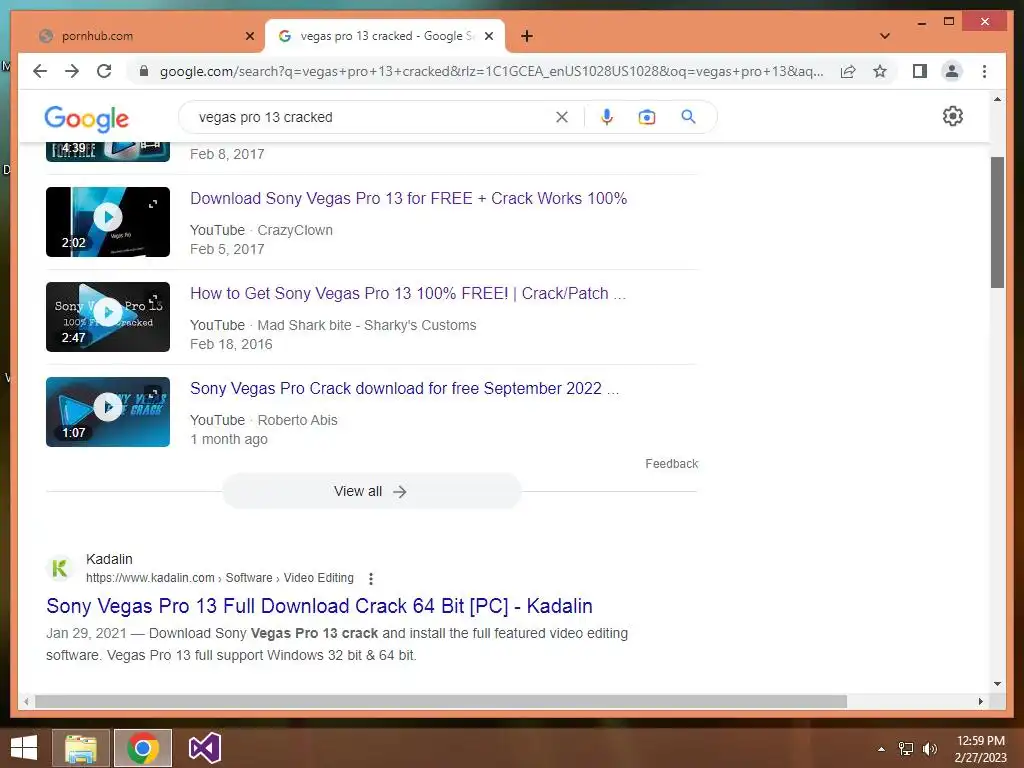Click in the Google search text field

click(372, 117)
